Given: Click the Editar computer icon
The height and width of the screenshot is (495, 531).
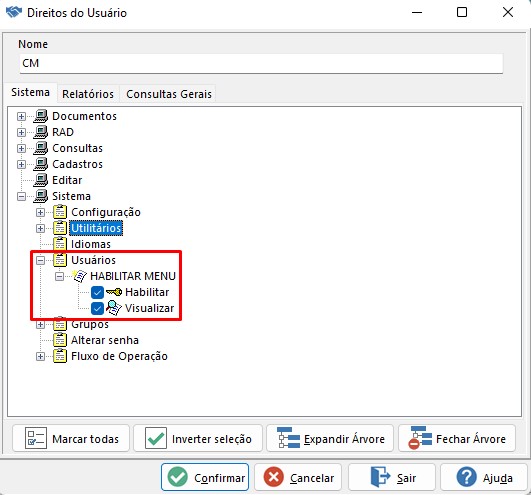Looking at the screenshot, I should tap(41, 180).
